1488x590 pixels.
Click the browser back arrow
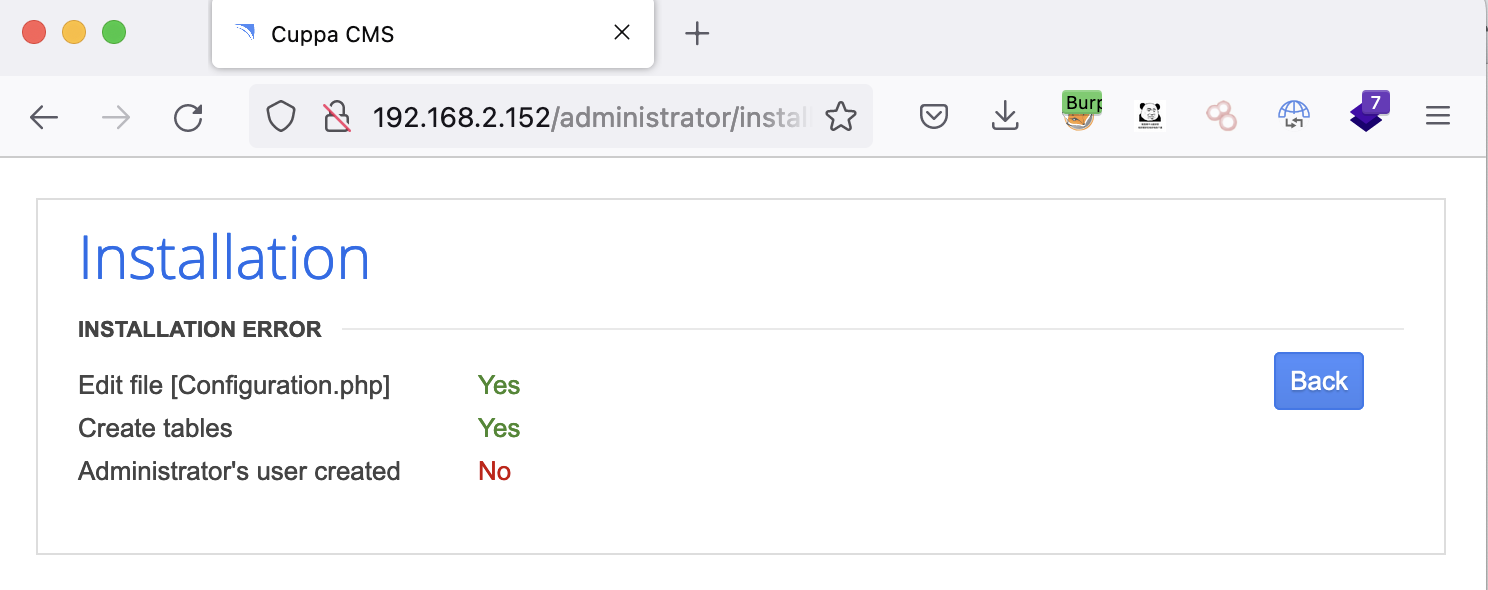point(44,118)
